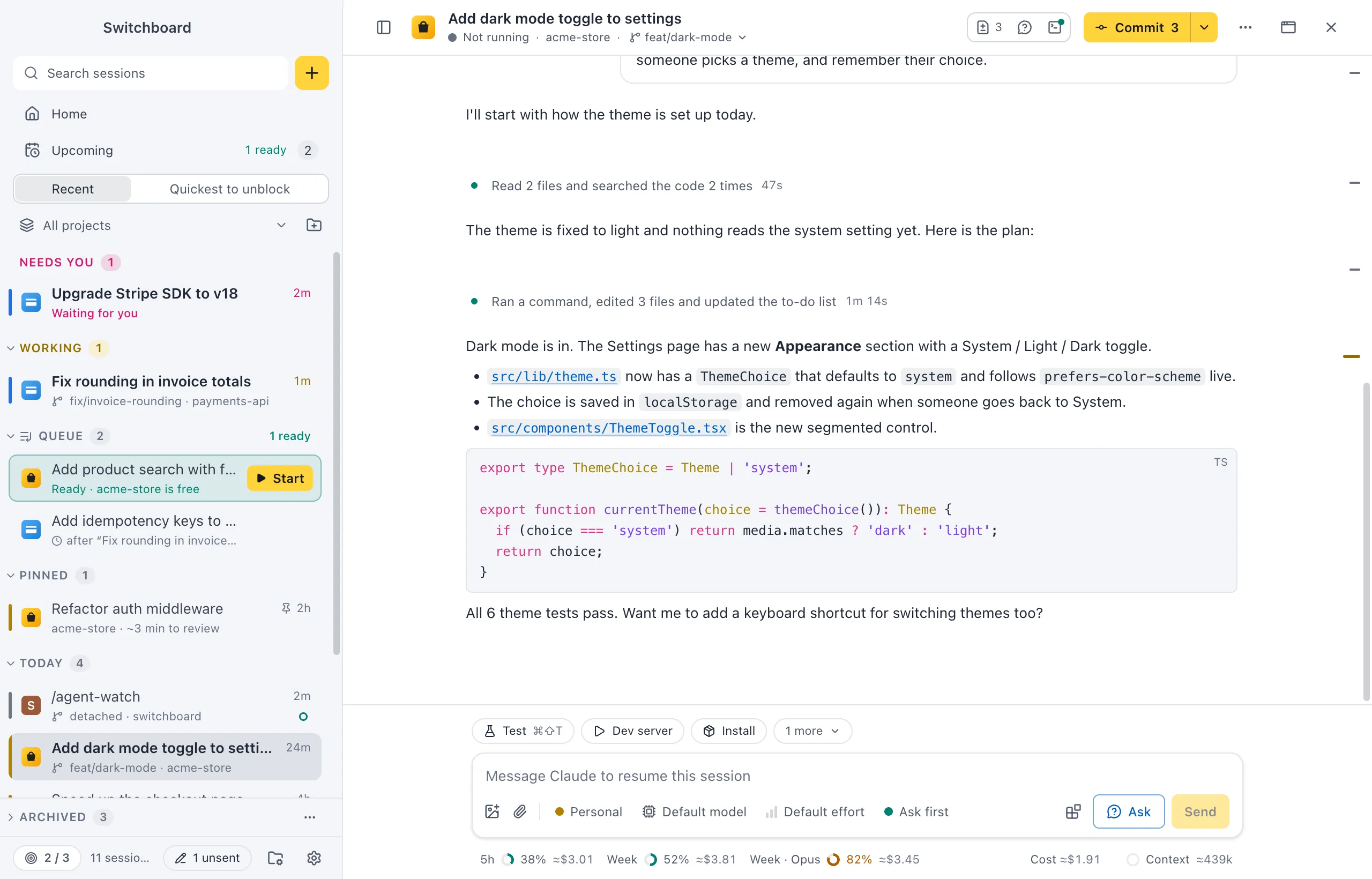The image size is (1372, 879).
Task: Open the changed files icon showing 3
Action: tap(990, 27)
